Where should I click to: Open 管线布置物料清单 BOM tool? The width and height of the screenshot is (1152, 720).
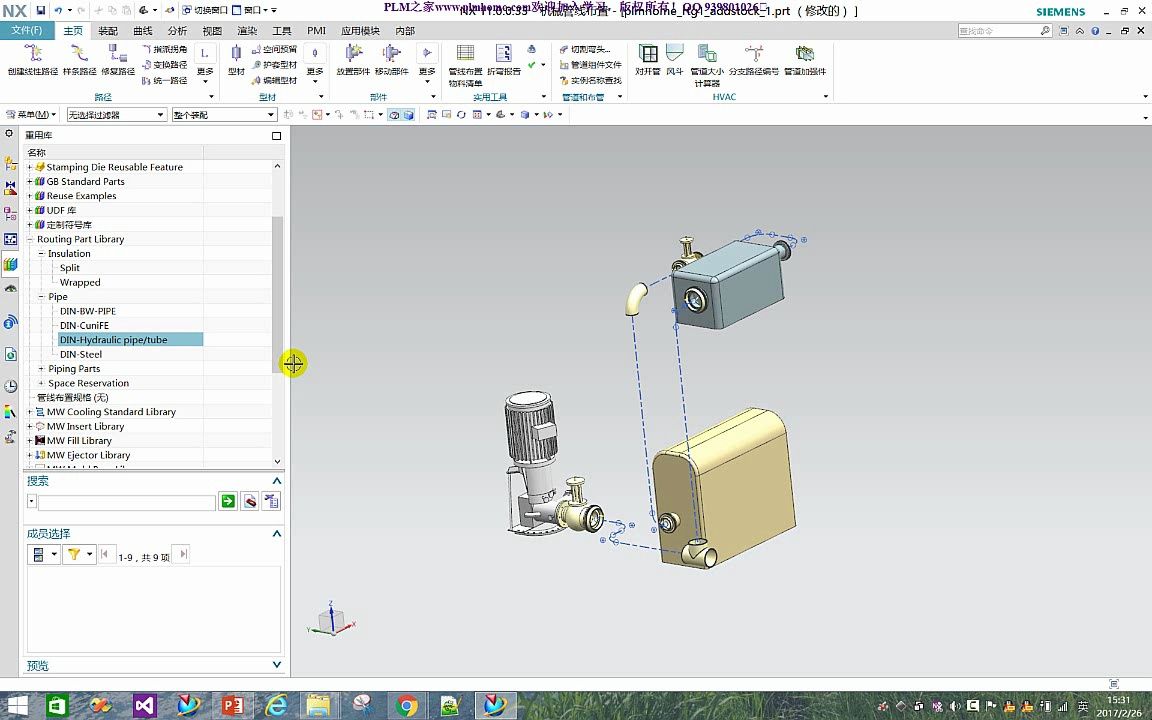465,65
